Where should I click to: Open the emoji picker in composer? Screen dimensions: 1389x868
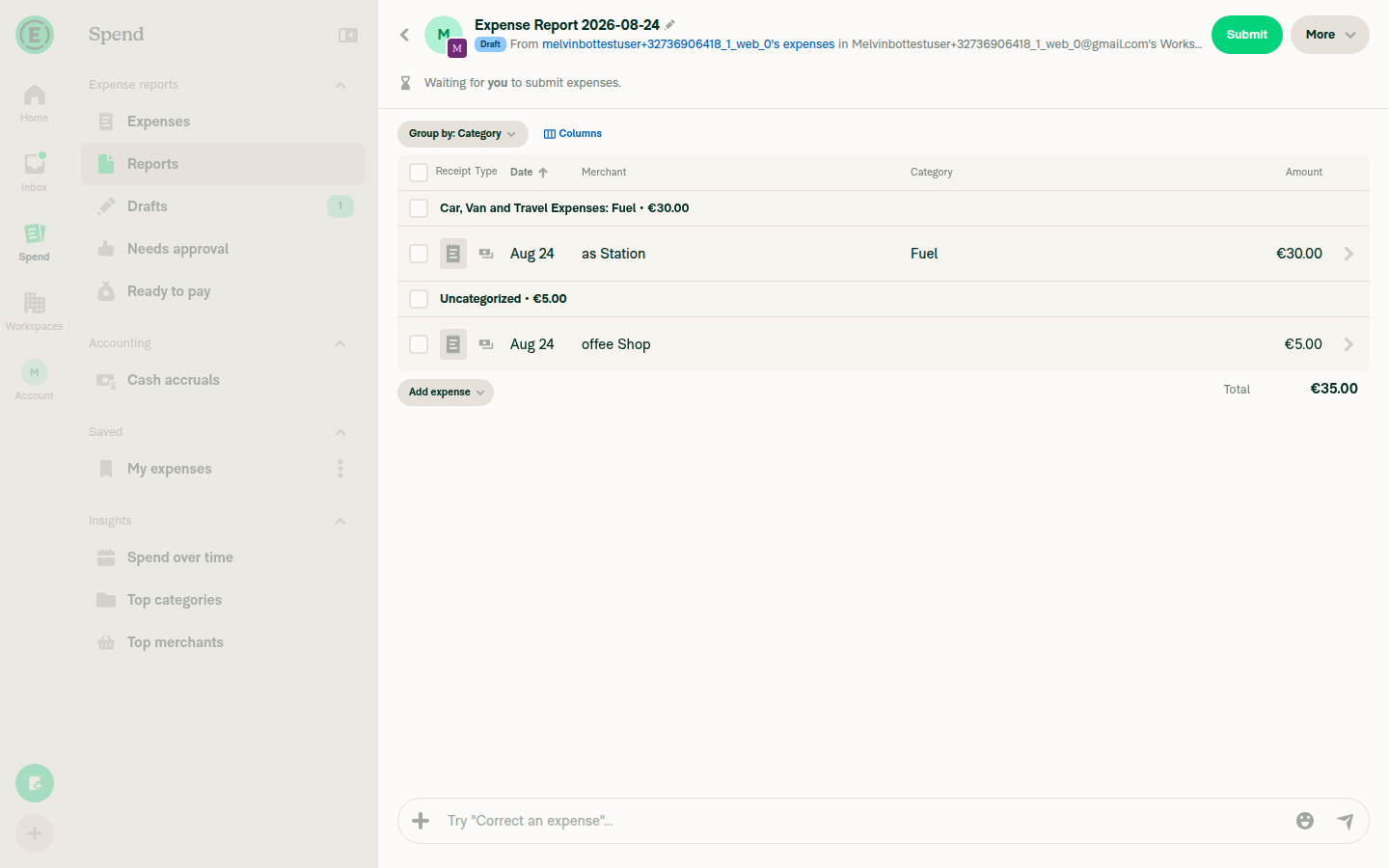pyautogui.click(x=1305, y=821)
